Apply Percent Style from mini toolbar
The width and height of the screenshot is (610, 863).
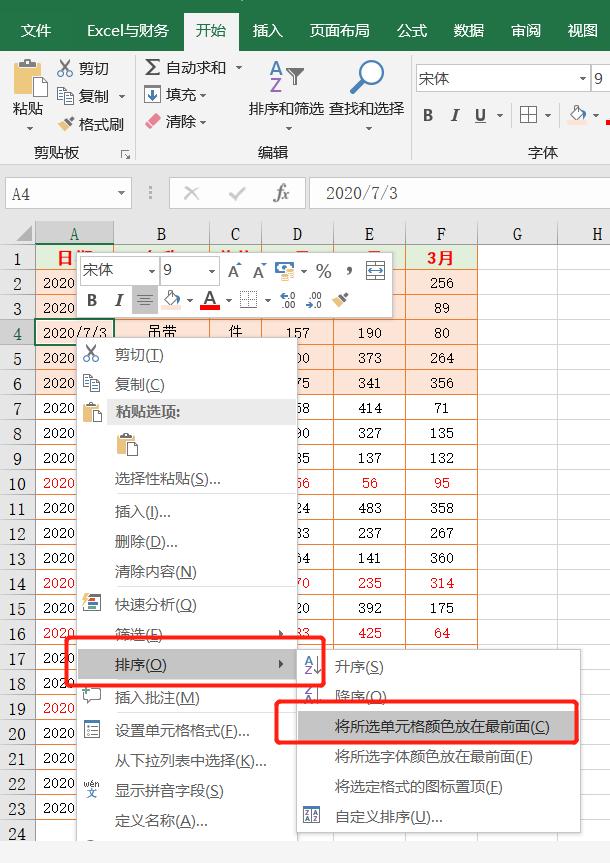click(324, 270)
